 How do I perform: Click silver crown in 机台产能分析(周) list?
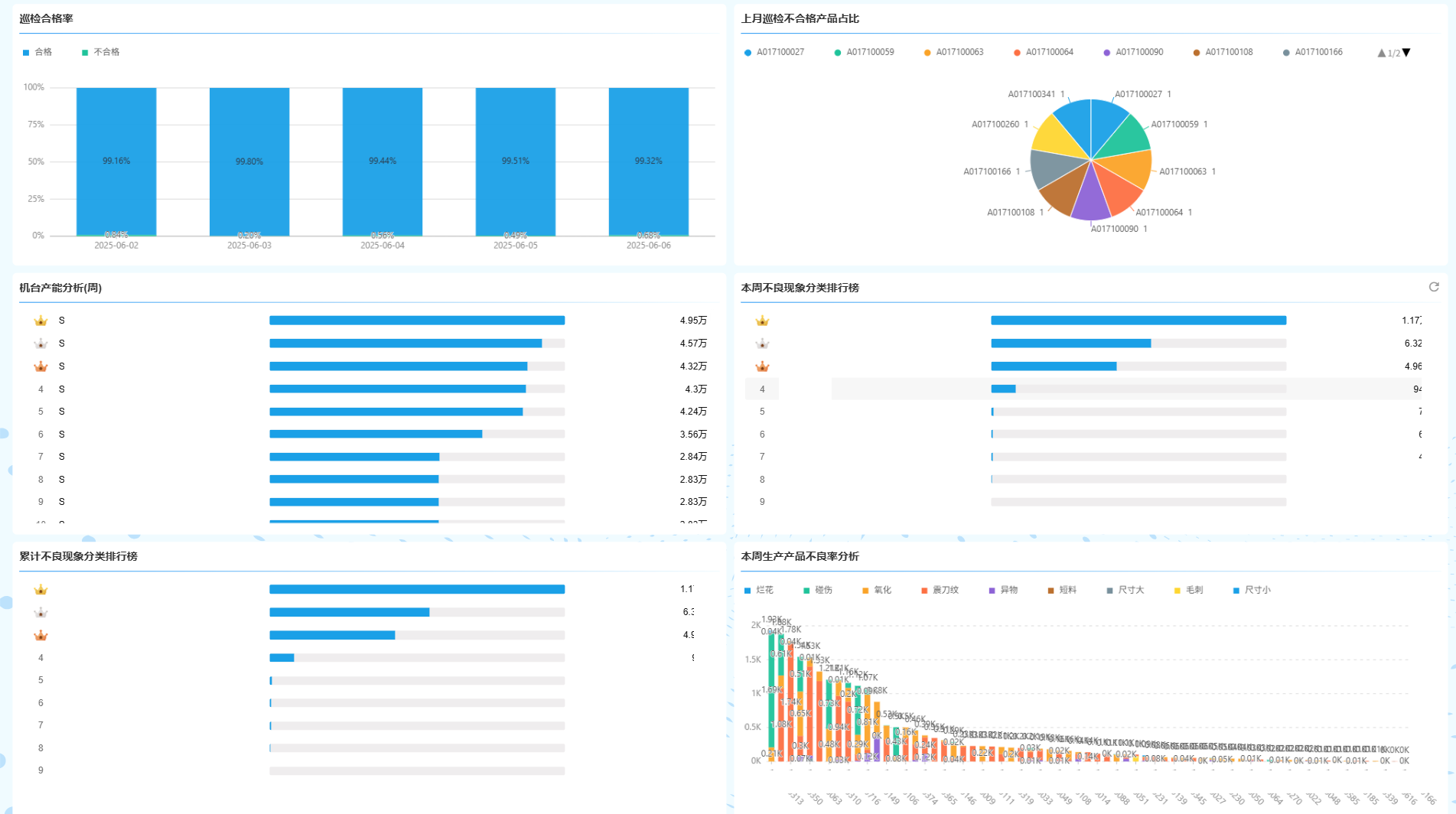[41, 344]
